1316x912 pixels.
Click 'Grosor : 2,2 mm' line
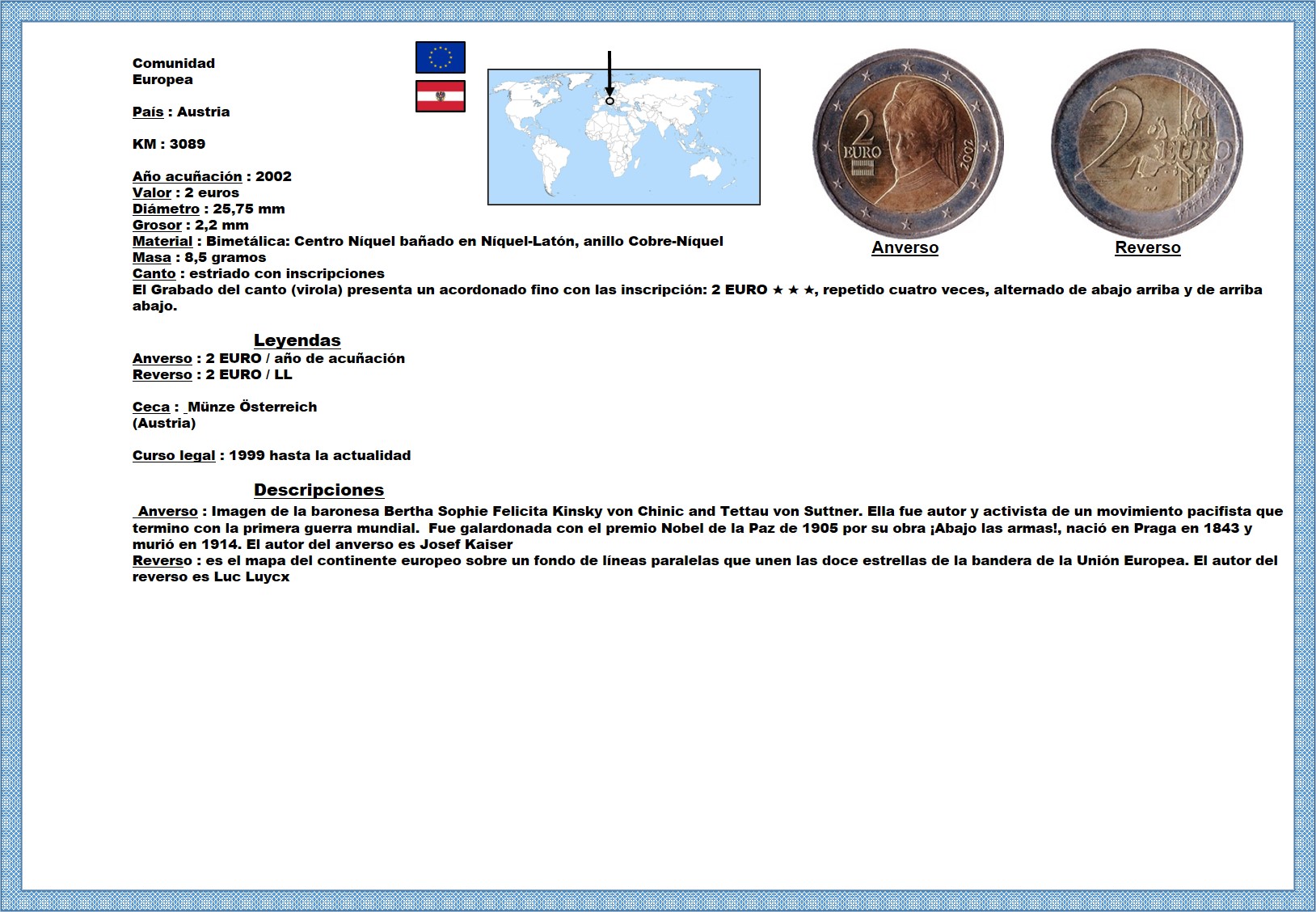[191, 225]
